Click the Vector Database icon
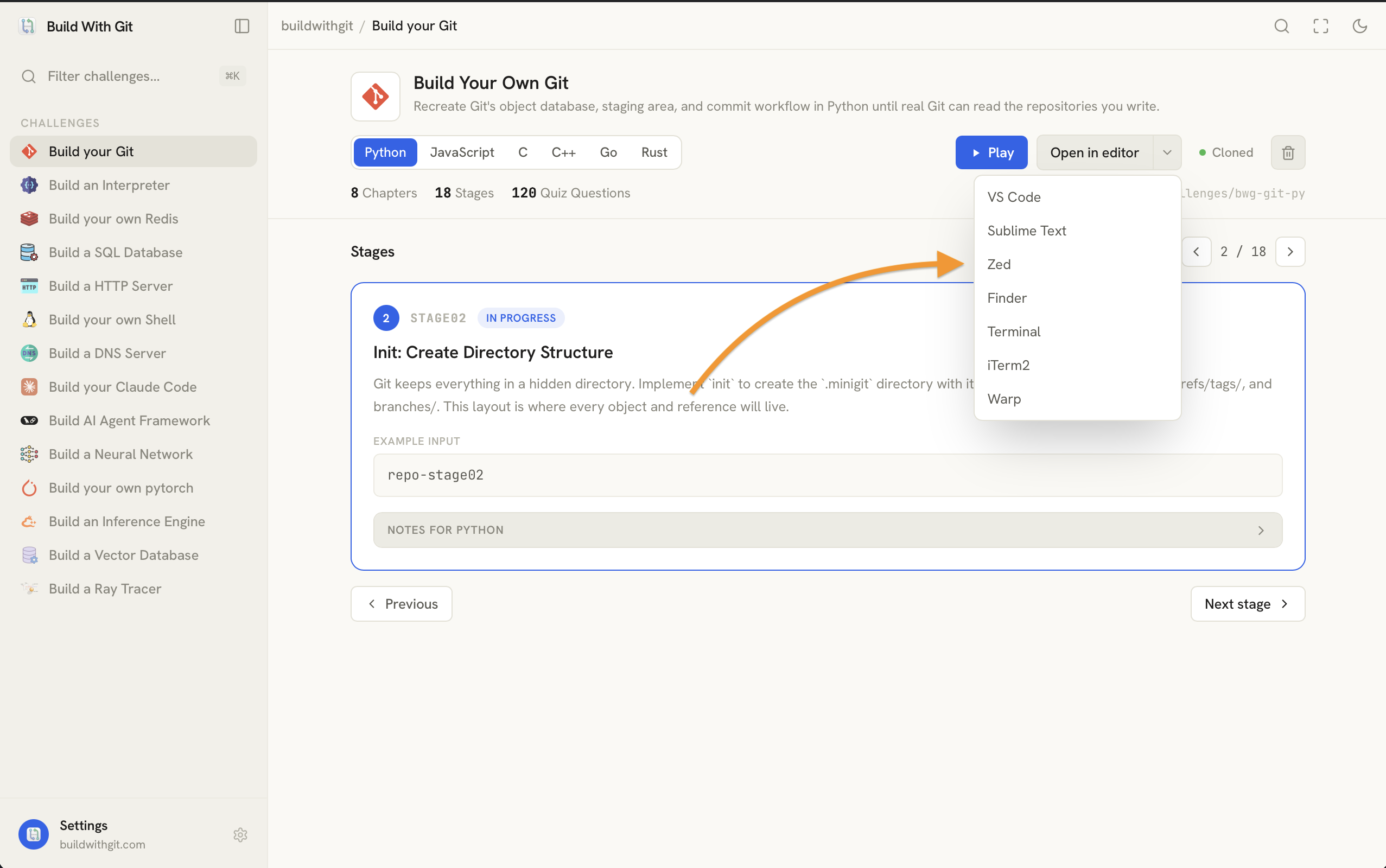Screen dimensions: 1386x868 (29, 555)
